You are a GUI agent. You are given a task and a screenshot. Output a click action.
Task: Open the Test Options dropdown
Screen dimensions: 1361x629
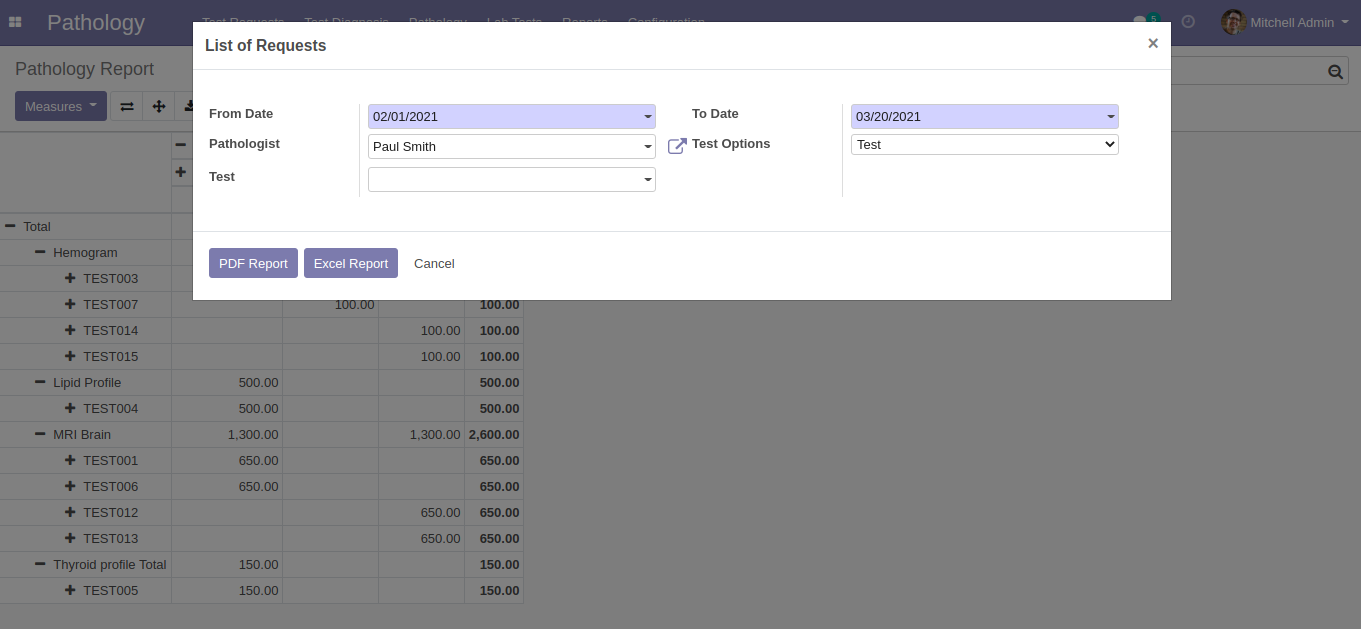pyautogui.click(x=984, y=145)
